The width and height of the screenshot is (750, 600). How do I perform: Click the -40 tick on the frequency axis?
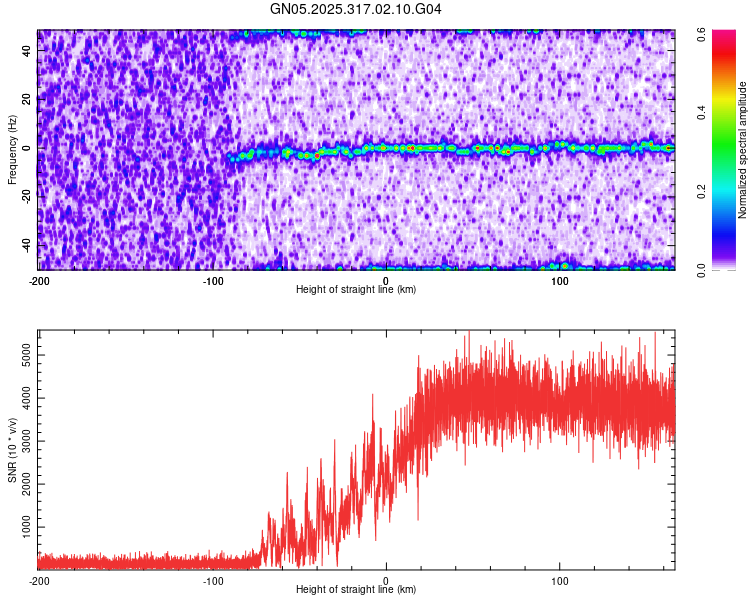(x=26, y=245)
